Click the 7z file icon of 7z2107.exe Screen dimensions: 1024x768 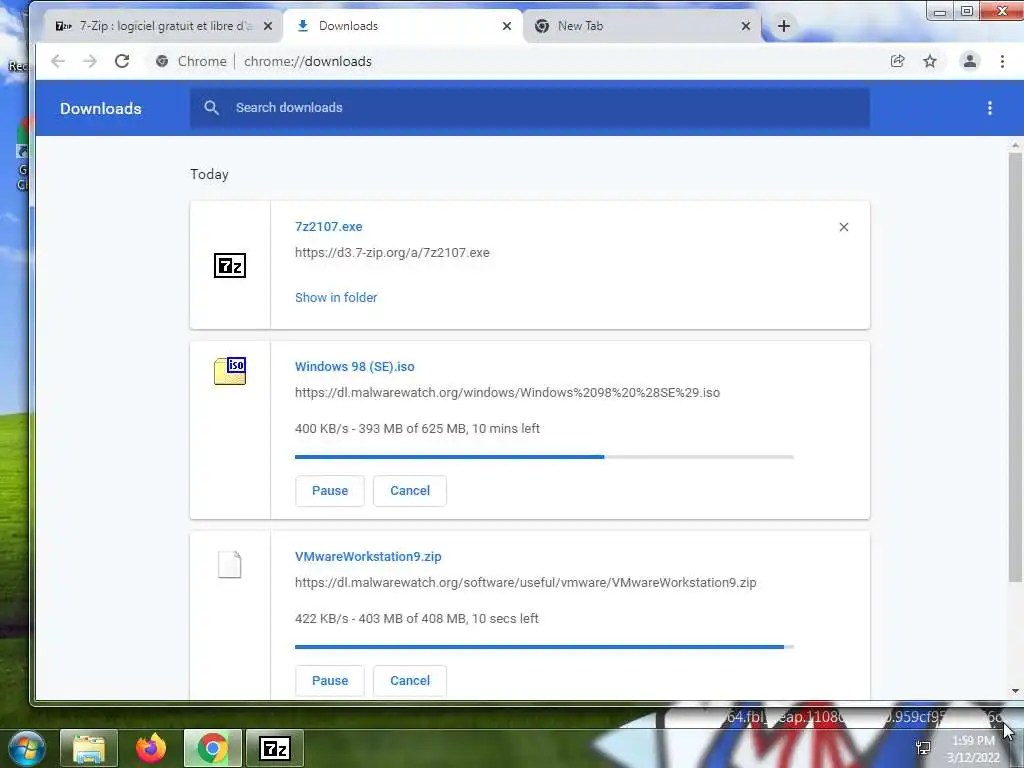pyautogui.click(x=230, y=266)
